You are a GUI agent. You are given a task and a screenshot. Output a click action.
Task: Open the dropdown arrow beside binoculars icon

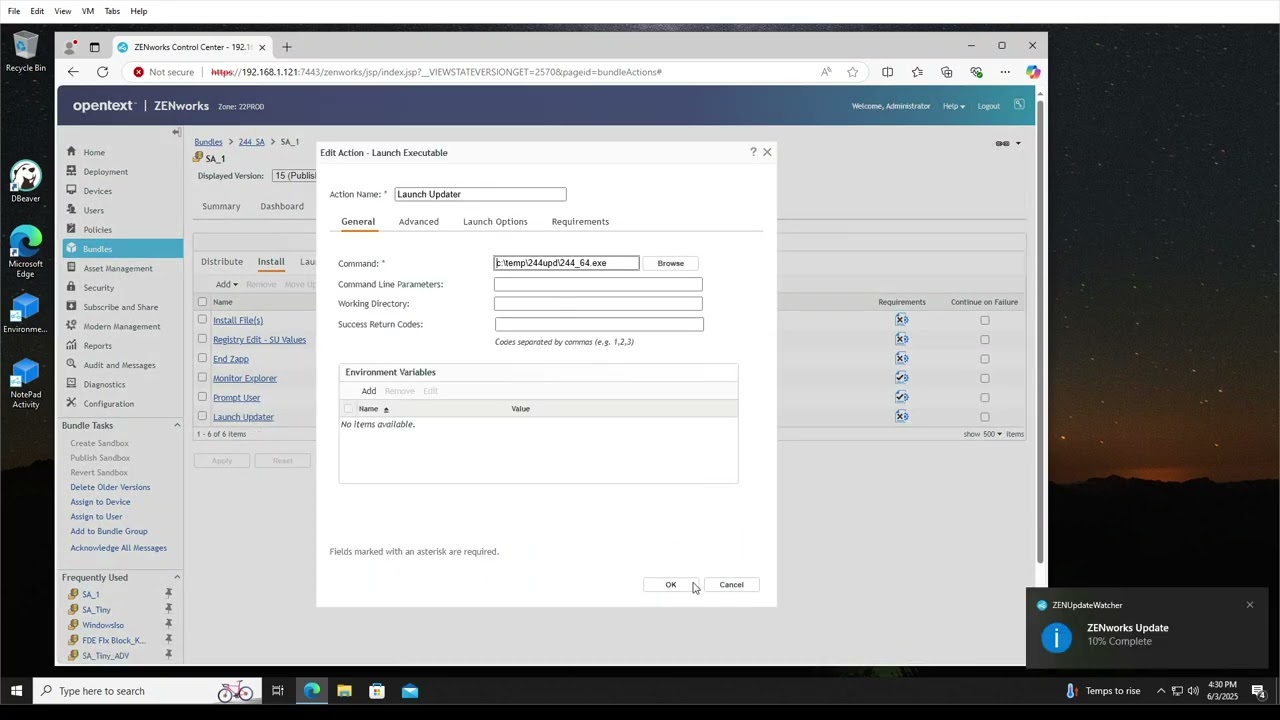(1018, 143)
